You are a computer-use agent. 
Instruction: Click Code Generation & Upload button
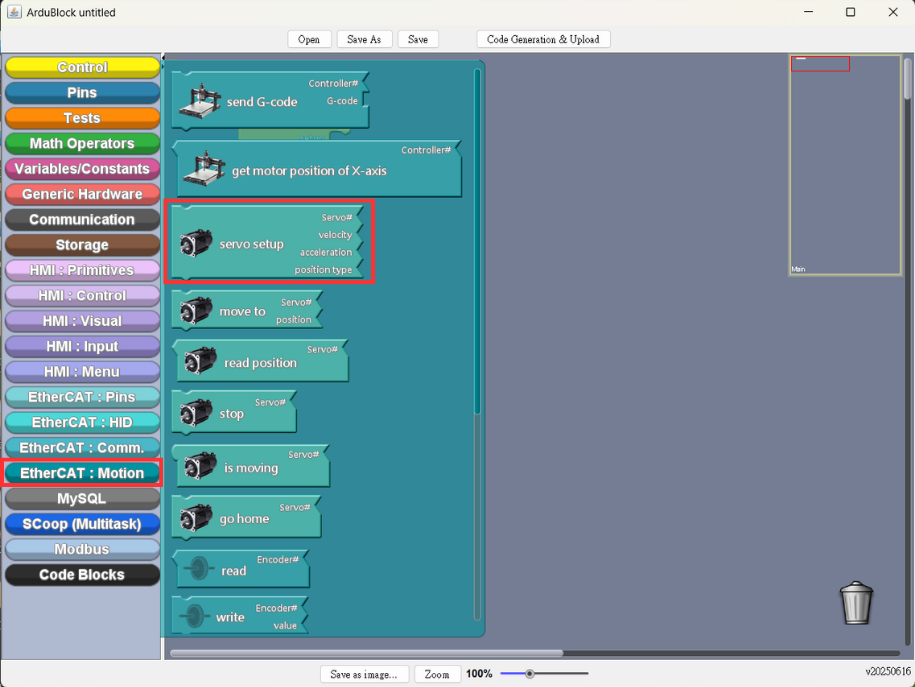pos(543,39)
